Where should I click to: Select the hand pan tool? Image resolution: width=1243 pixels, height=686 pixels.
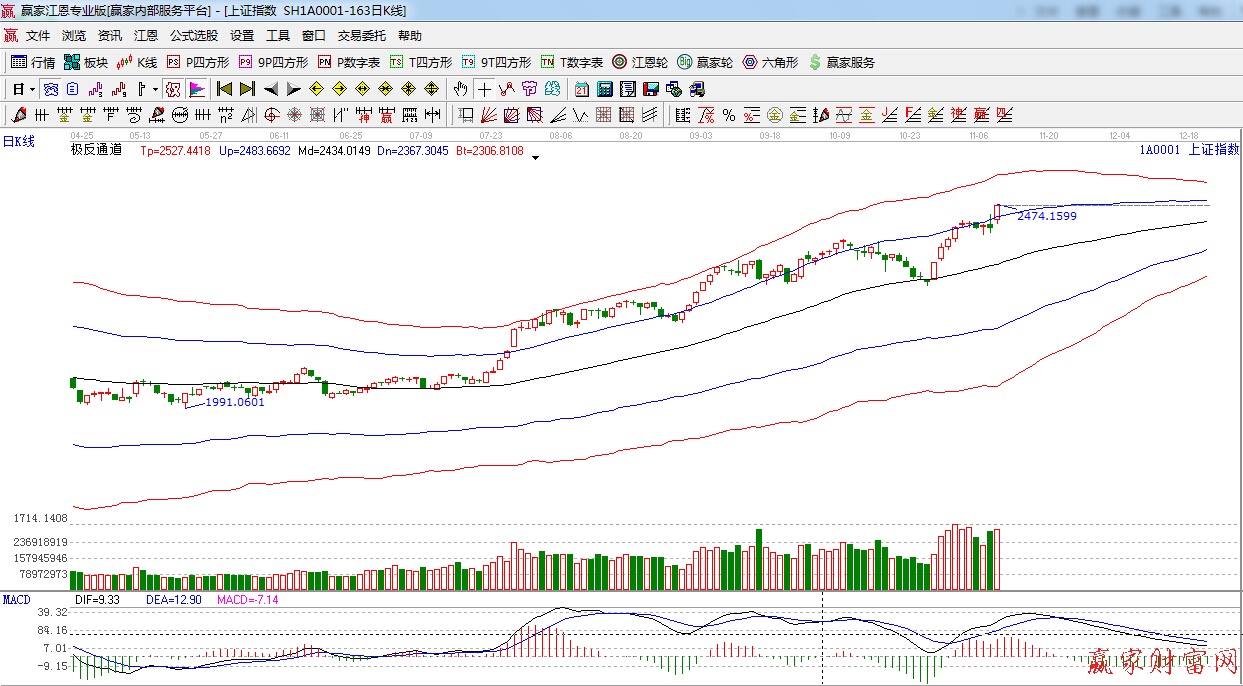tap(460, 89)
